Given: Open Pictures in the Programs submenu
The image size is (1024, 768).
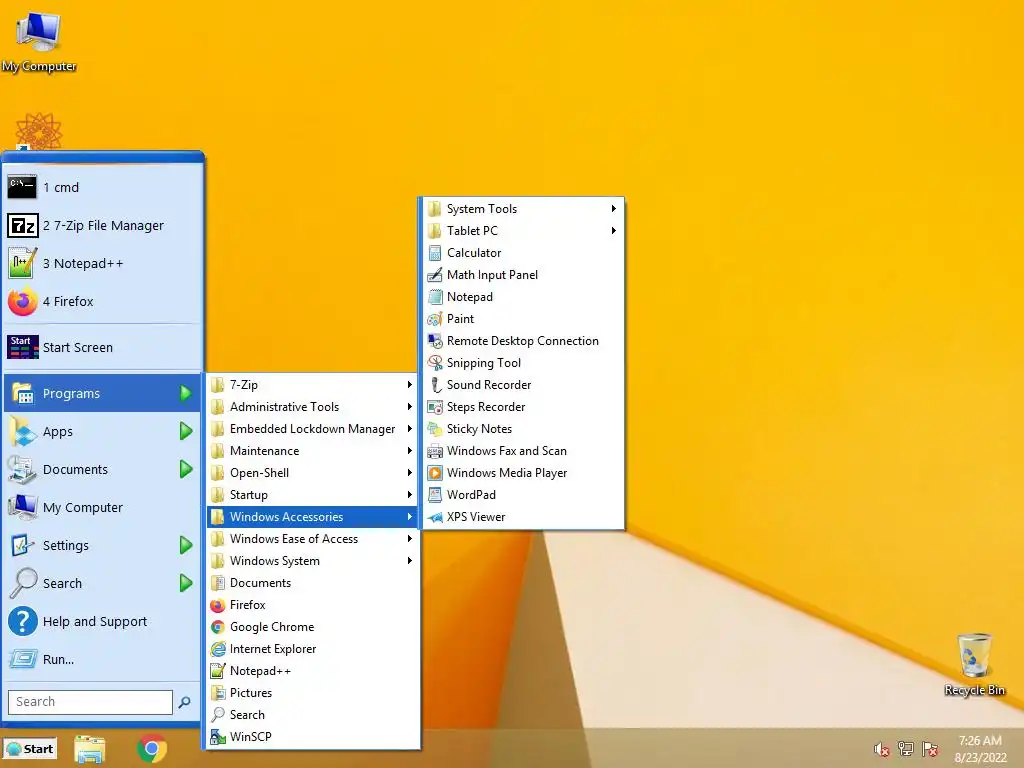Looking at the screenshot, I should (x=312, y=693).
